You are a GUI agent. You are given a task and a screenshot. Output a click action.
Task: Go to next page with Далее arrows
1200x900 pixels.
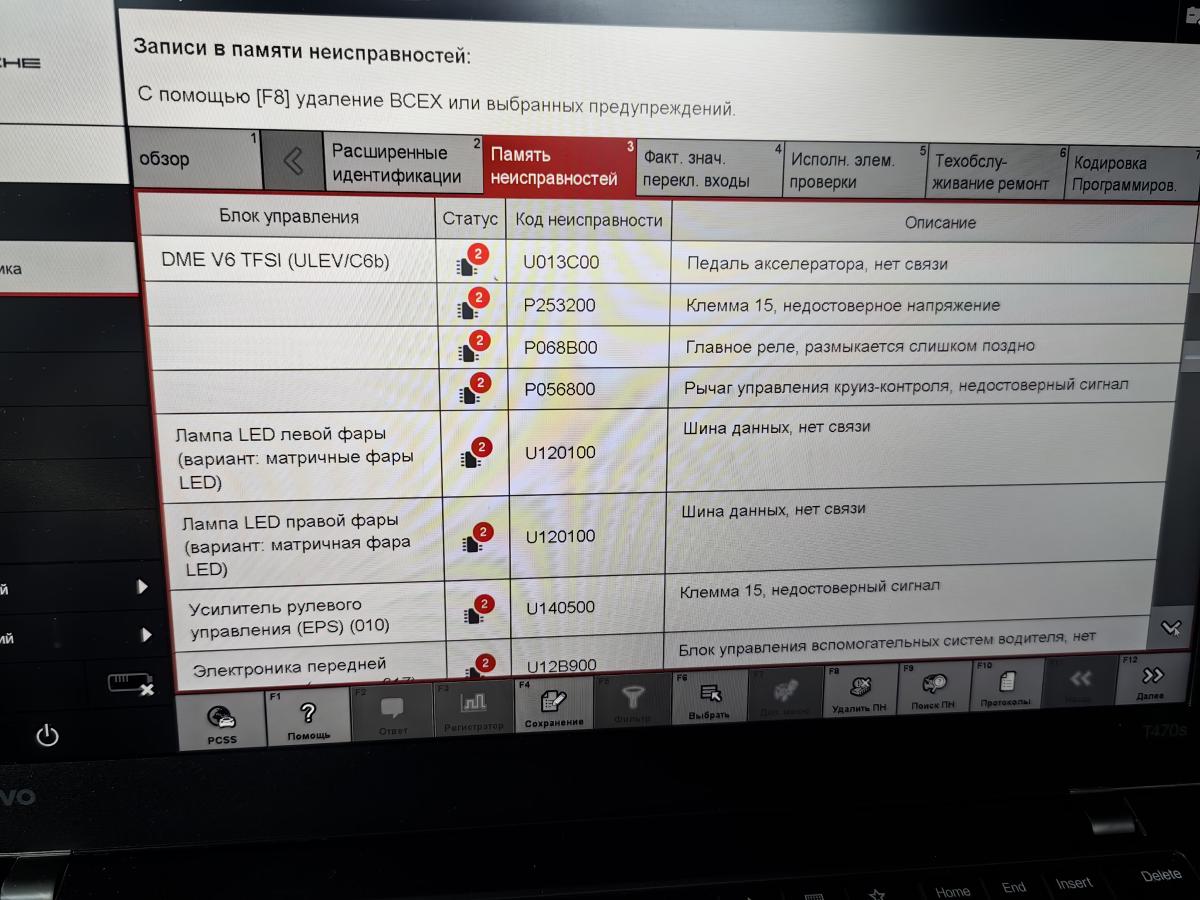(1152, 681)
